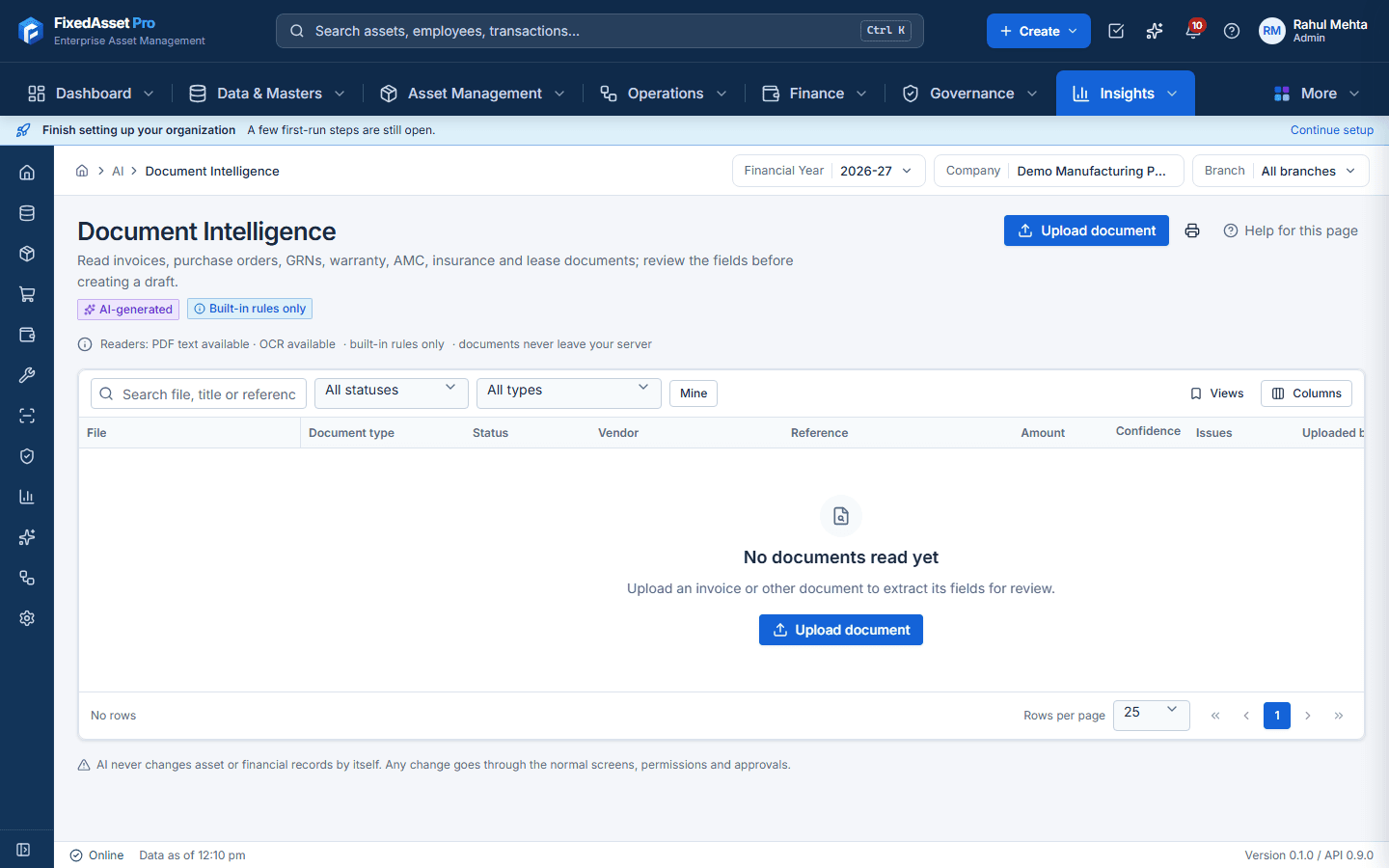Open the Financial Year 2026-27 selector

click(x=829, y=171)
